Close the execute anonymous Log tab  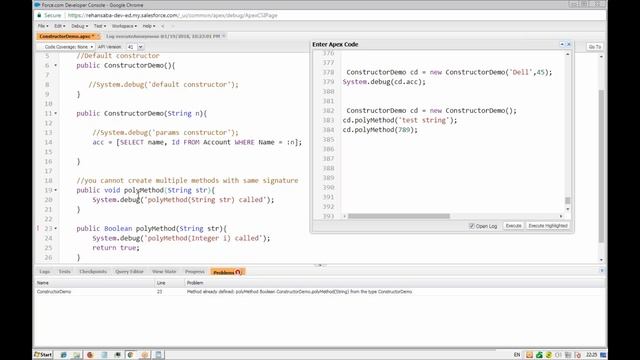pos(224,36)
